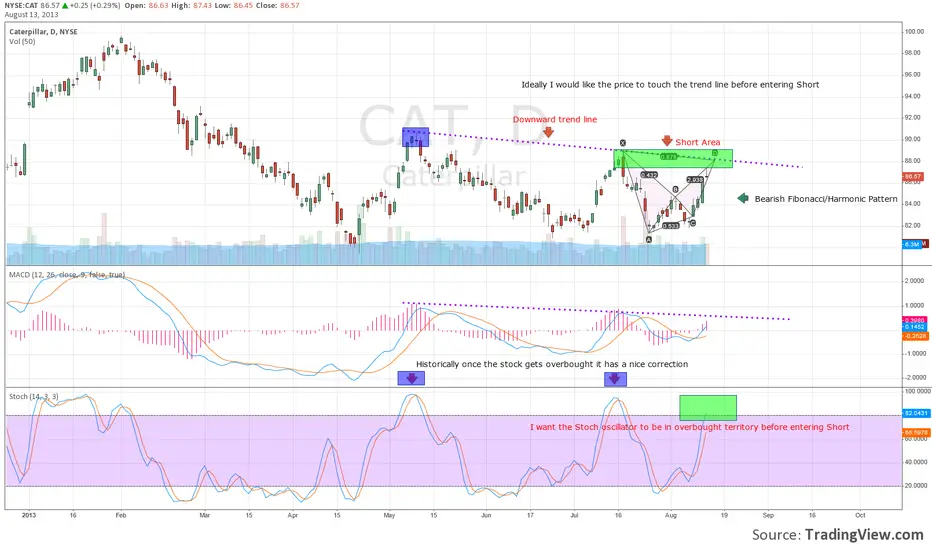The image size is (932, 550).
Task: Click the Oct label on time axis
Action: pyautogui.click(x=860, y=516)
